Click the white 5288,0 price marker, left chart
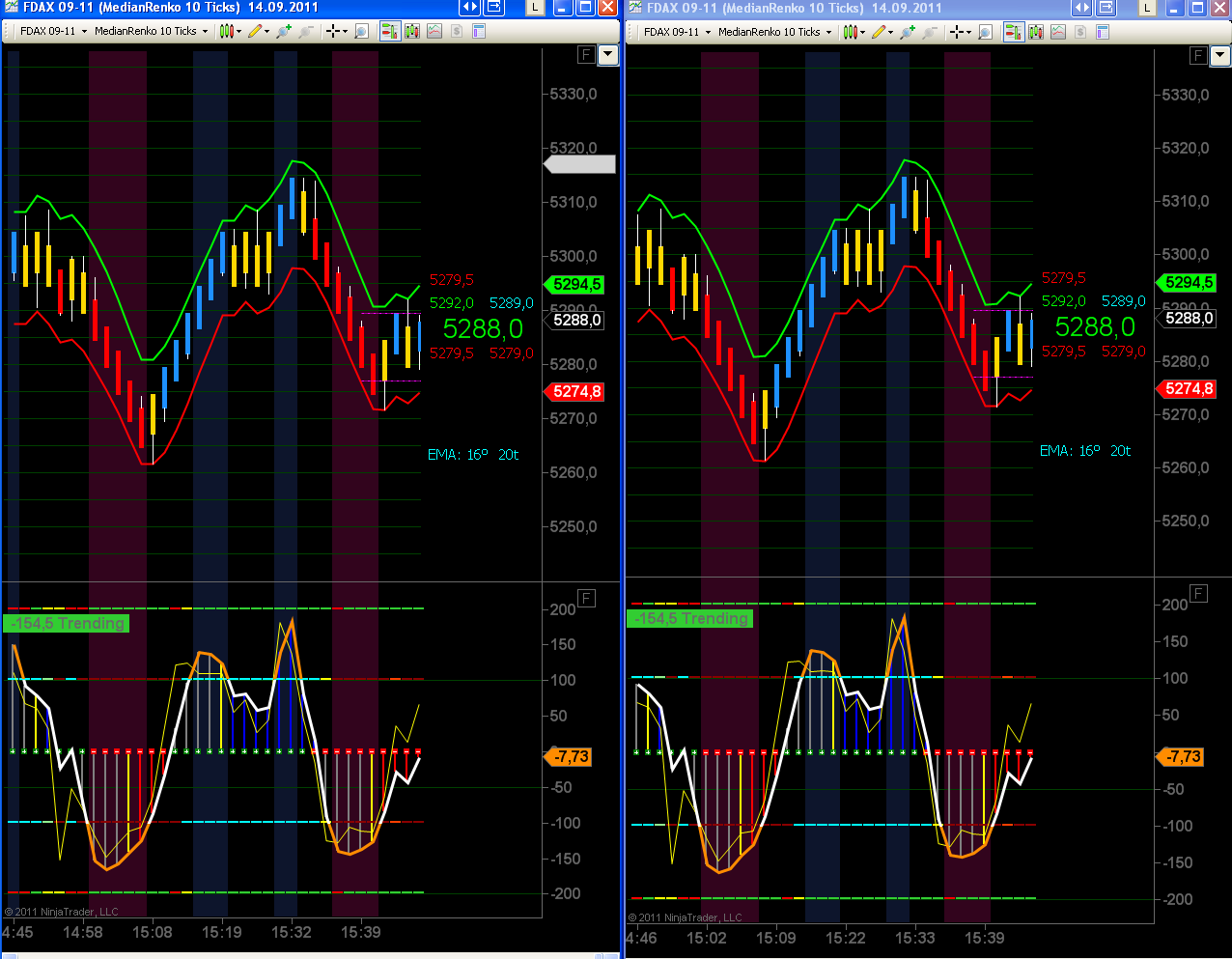The height and width of the screenshot is (959, 1232). [576, 321]
